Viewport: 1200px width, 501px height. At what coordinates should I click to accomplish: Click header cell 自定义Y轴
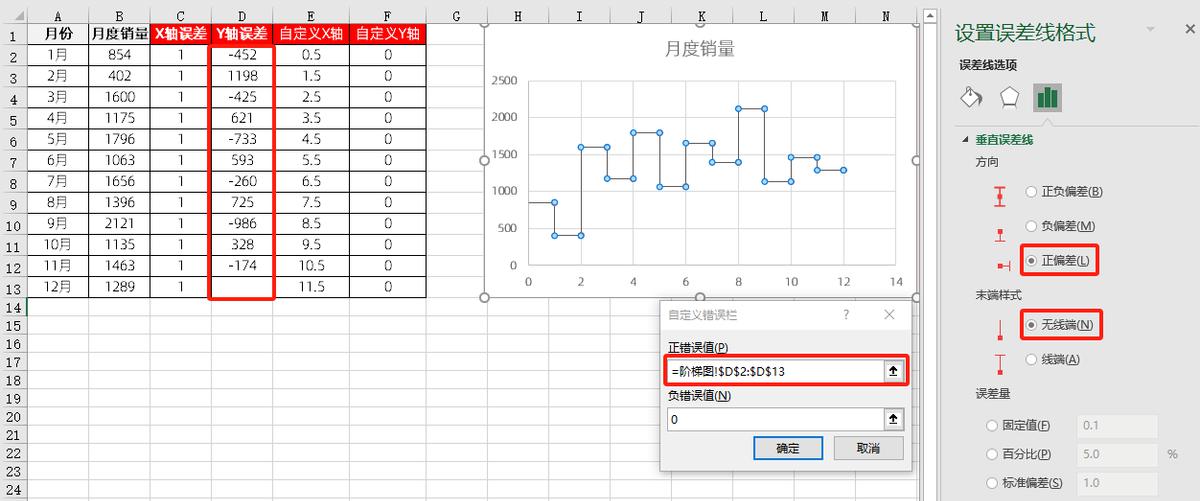coord(387,34)
